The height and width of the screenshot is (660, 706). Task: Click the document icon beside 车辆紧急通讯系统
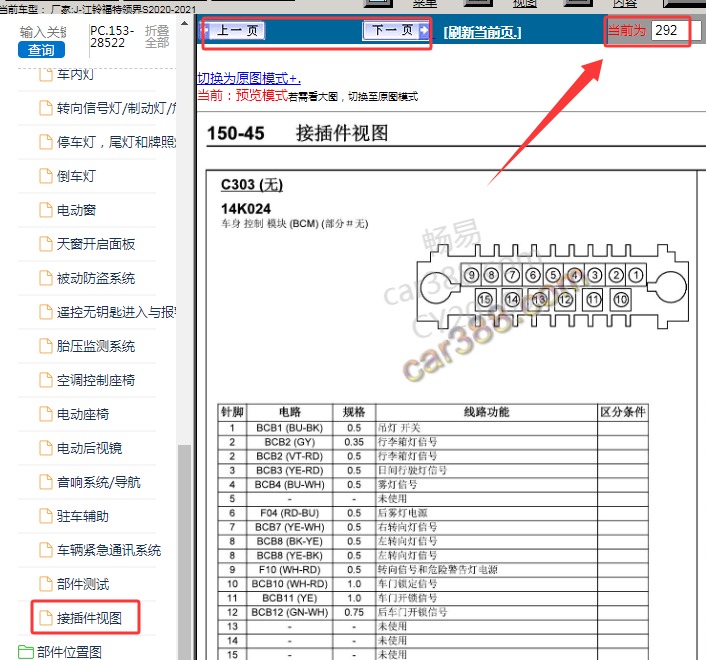(45, 550)
